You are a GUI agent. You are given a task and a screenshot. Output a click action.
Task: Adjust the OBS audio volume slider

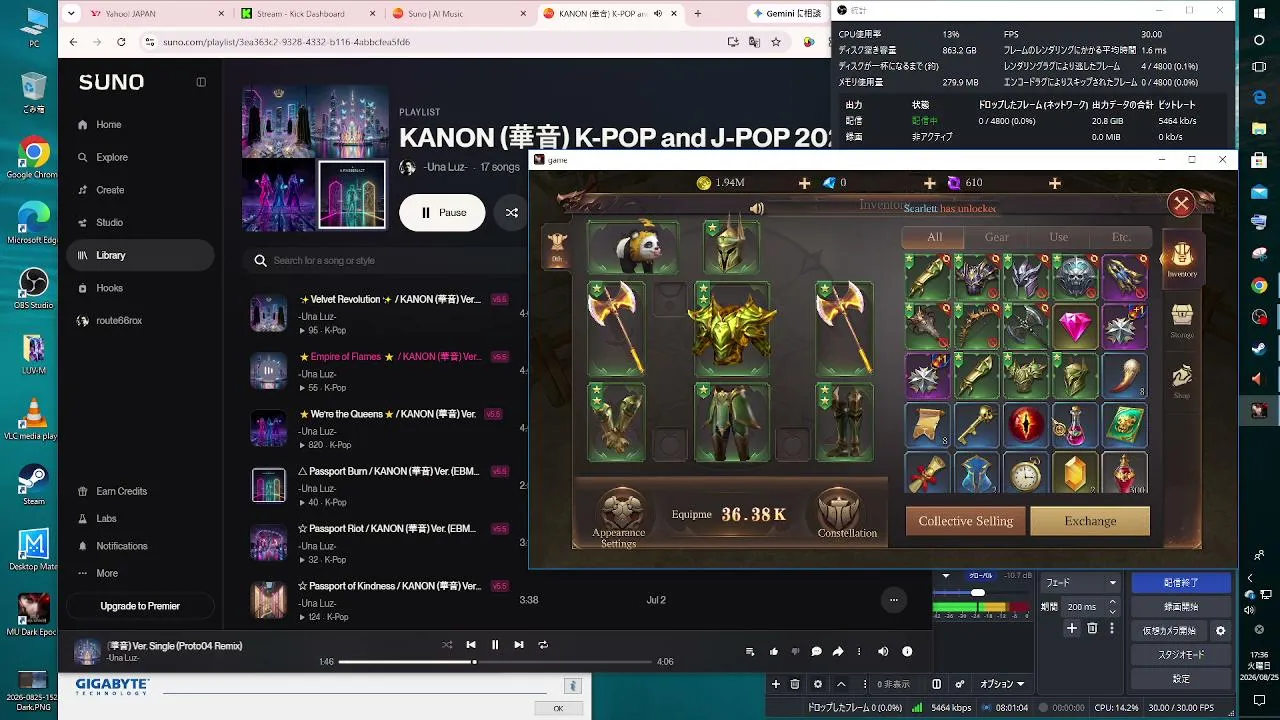click(x=980, y=593)
